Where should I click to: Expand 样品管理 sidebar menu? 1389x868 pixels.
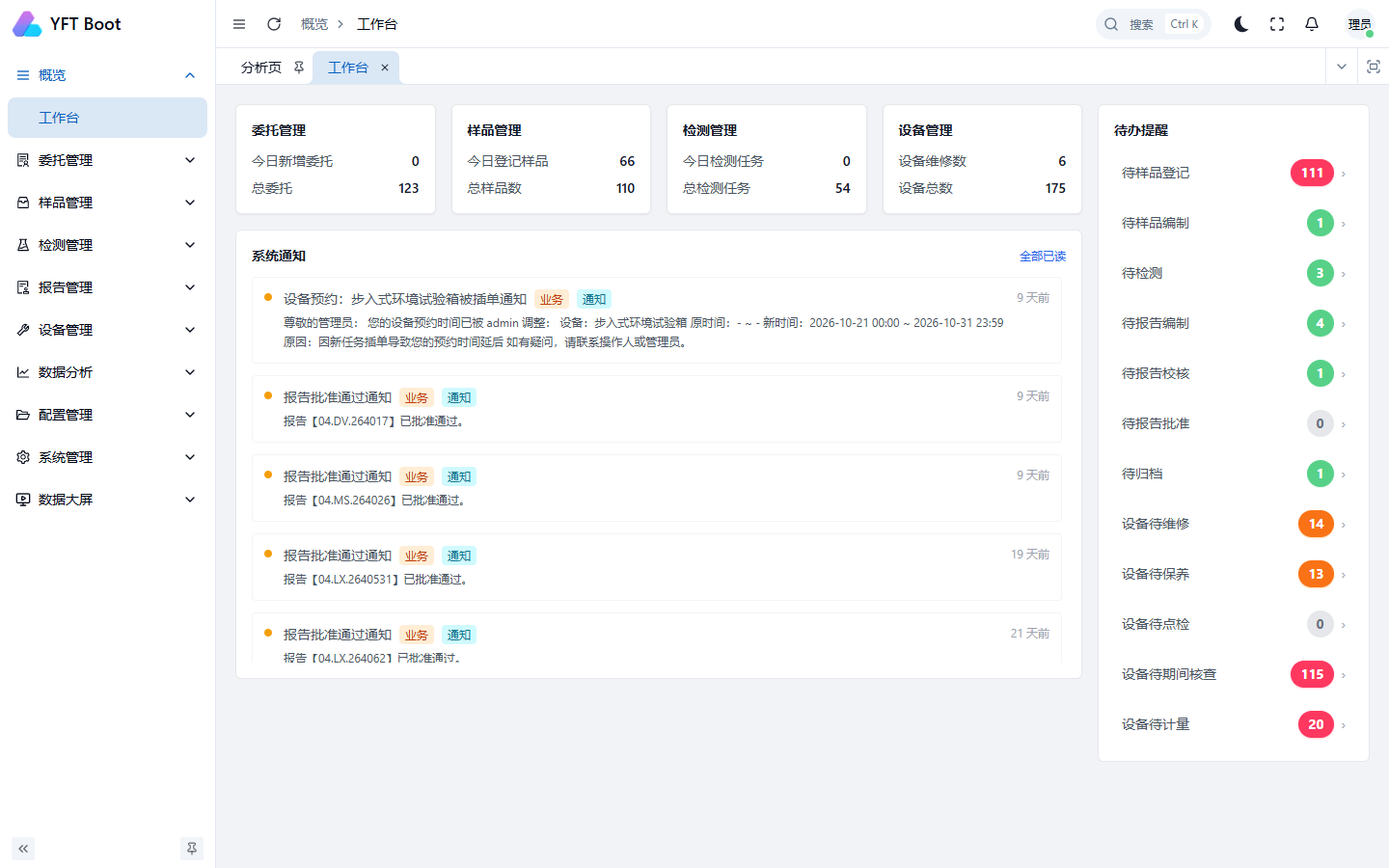click(x=107, y=203)
